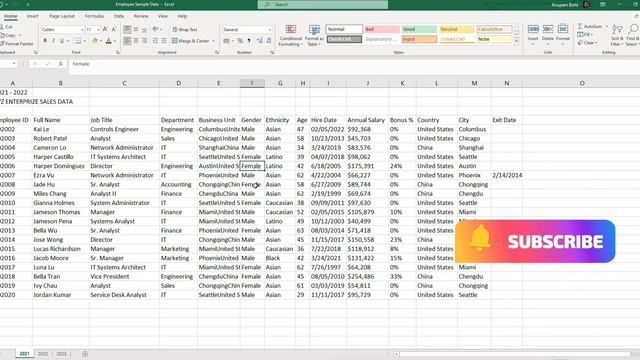Apply the Bad cell style
Image resolution: width=640 pixels, height=360 pixels.
[382, 29]
